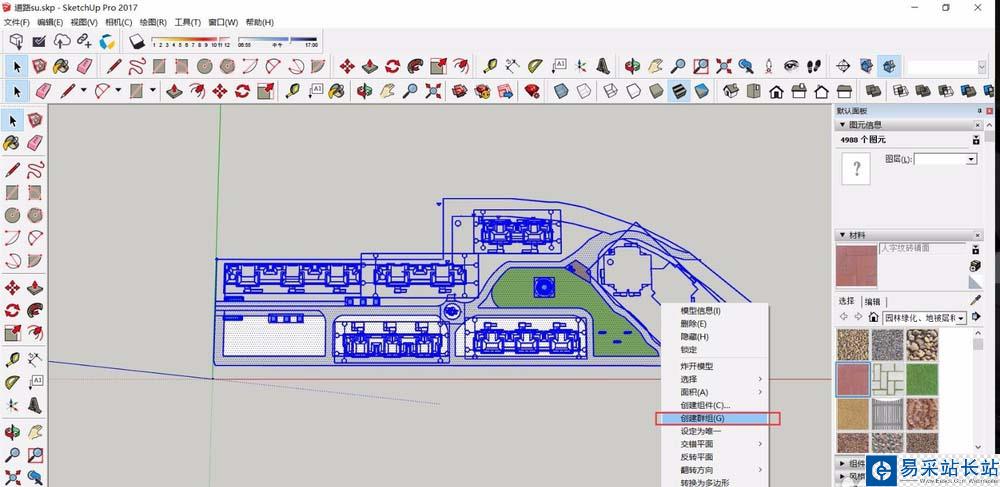Select the Axes tool in the second toolbar row

580,66
